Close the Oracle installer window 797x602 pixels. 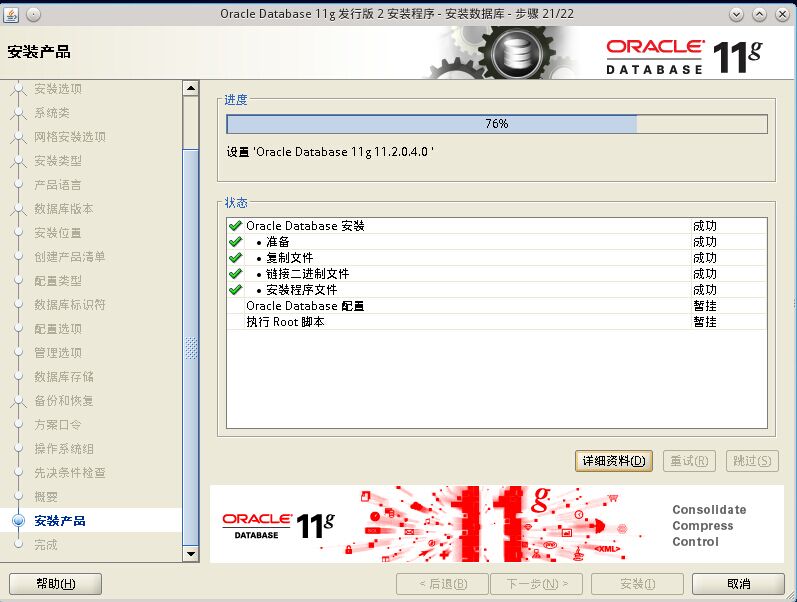tap(782, 15)
